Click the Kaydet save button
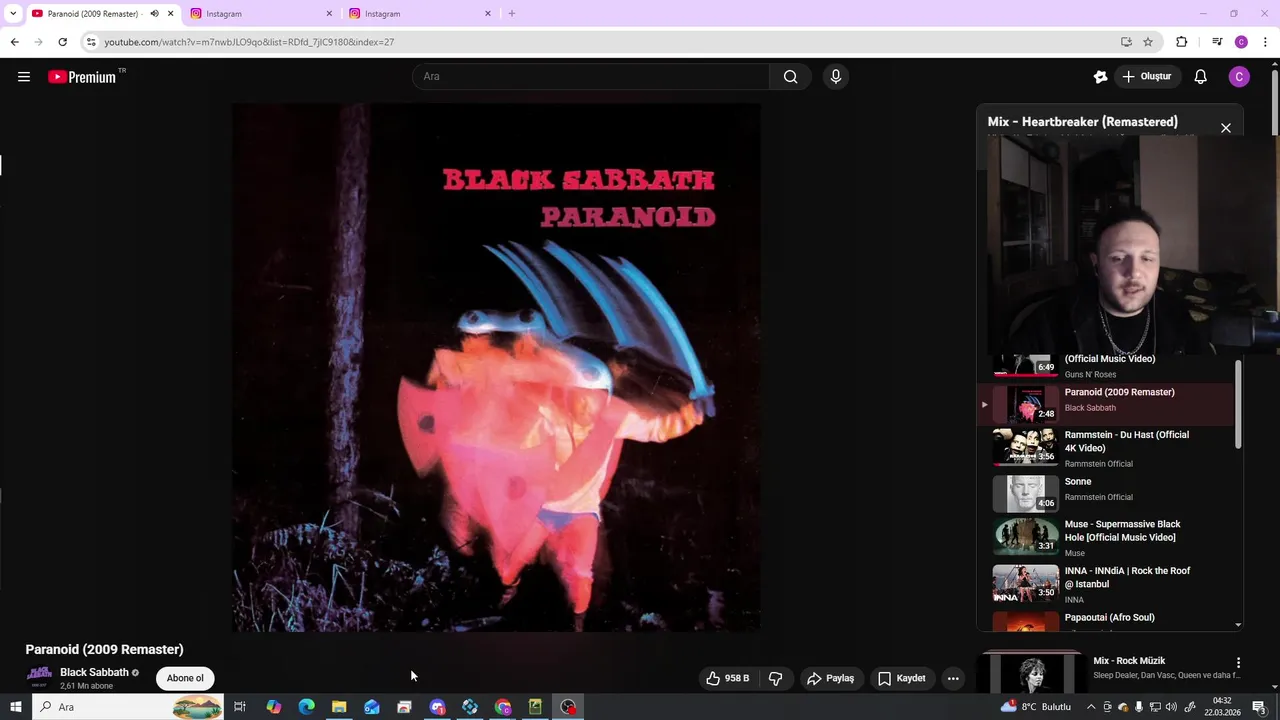The height and width of the screenshot is (720, 1280). point(902,678)
